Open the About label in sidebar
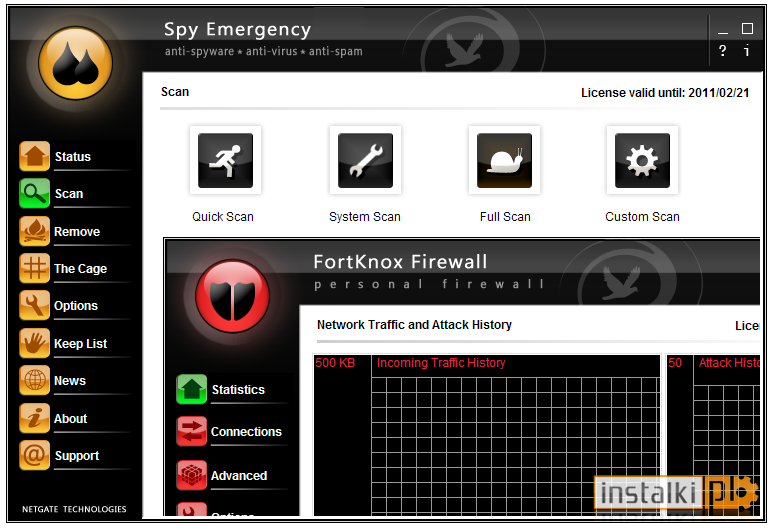This screenshot has width=771, height=530. coord(70,419)
